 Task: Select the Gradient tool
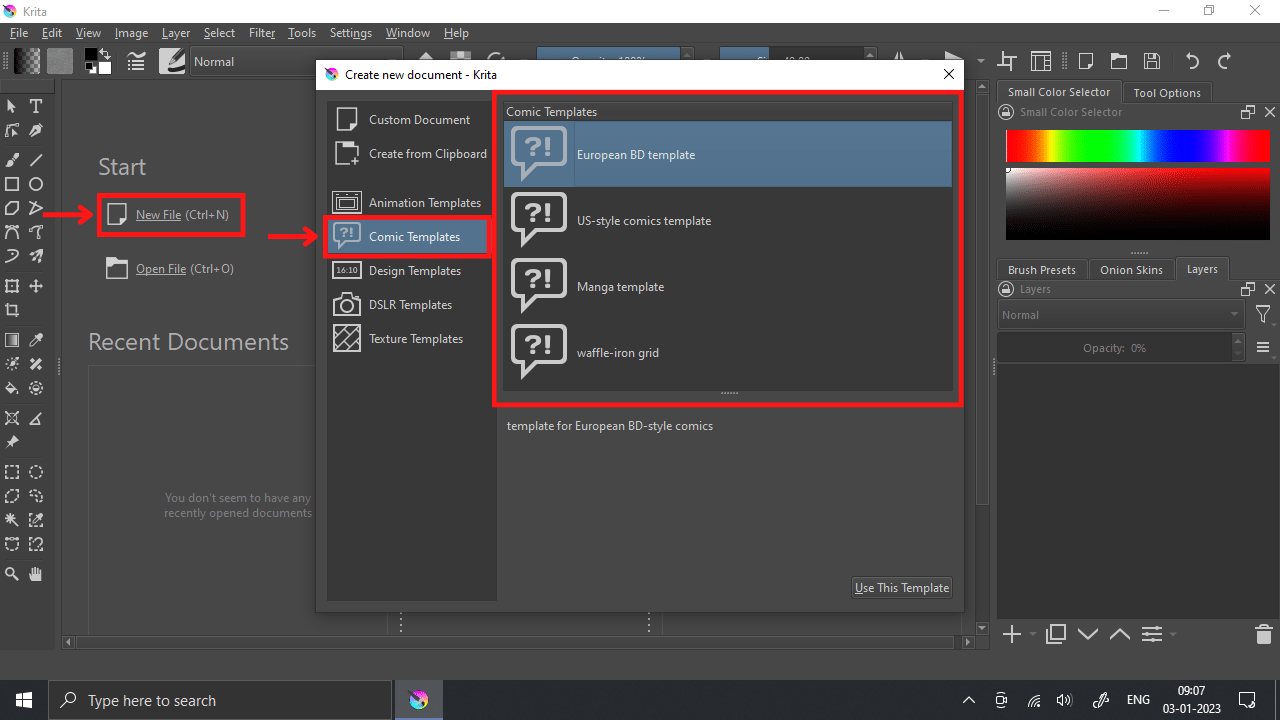tap(12, 340)
